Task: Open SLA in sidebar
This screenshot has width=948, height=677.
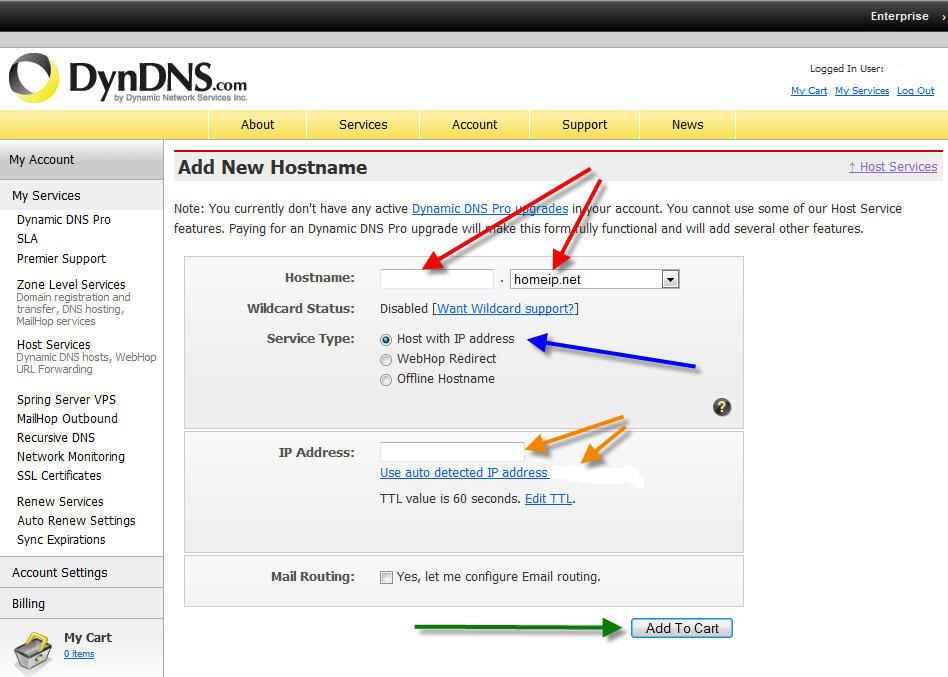Action: coord(27,239)
